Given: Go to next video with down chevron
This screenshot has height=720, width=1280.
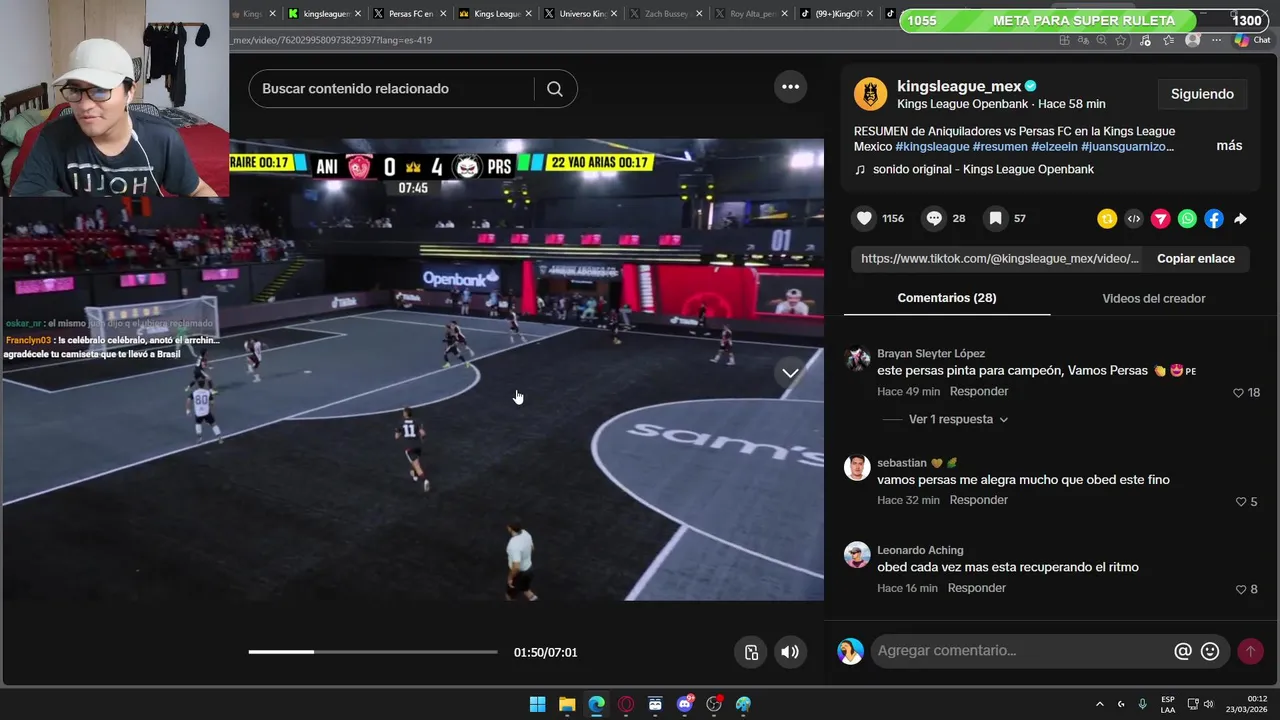Looking at the screenshot, I should click(790, 373).
